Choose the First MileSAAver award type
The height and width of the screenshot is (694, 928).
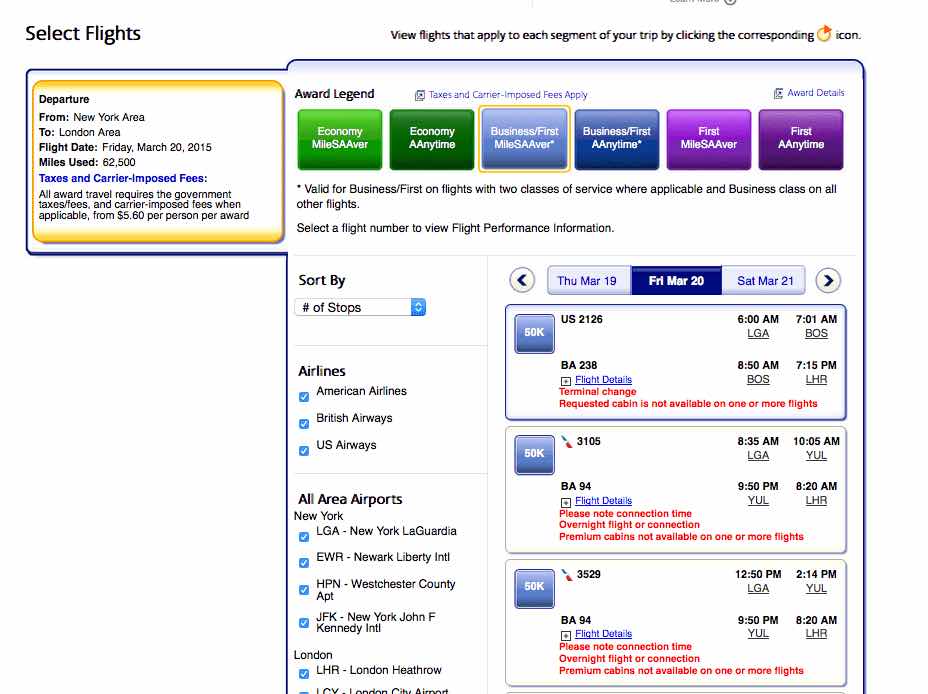tap(708, 139)
